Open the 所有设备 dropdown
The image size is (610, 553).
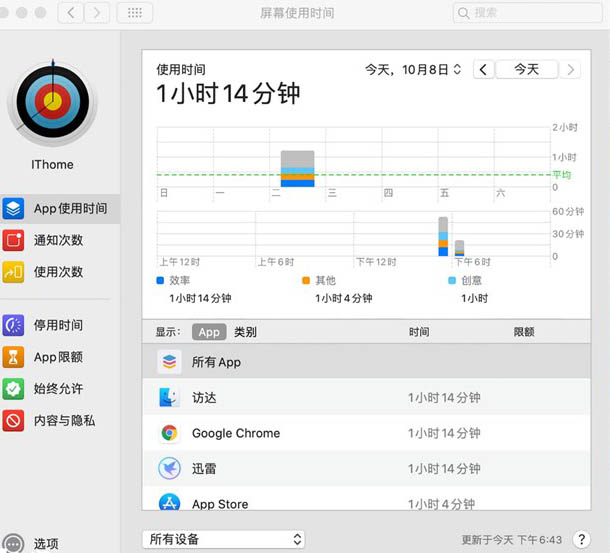[223, 539]
